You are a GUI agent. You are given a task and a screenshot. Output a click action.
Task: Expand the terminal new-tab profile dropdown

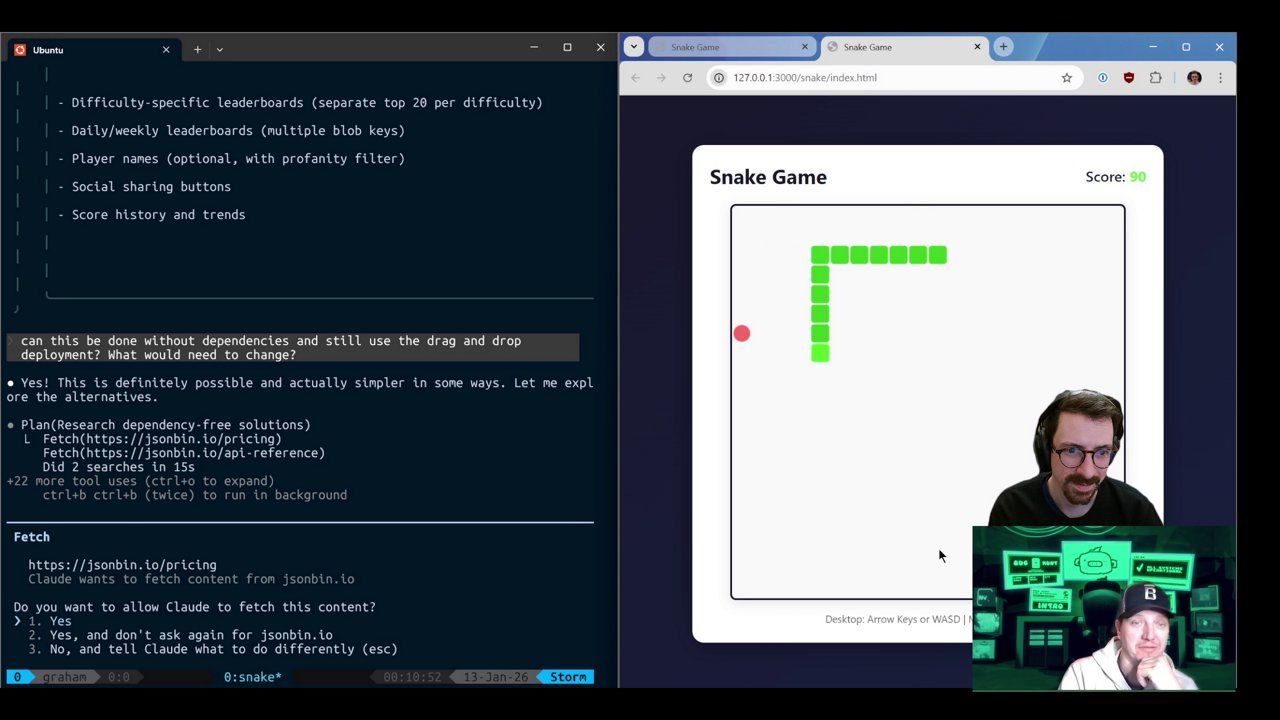(x=219, y=49)
